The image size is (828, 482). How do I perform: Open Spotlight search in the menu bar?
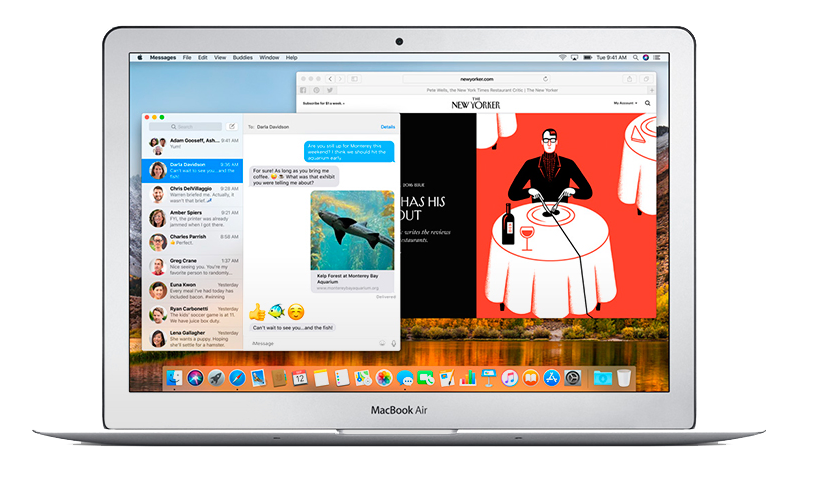(x=636, y=58)
